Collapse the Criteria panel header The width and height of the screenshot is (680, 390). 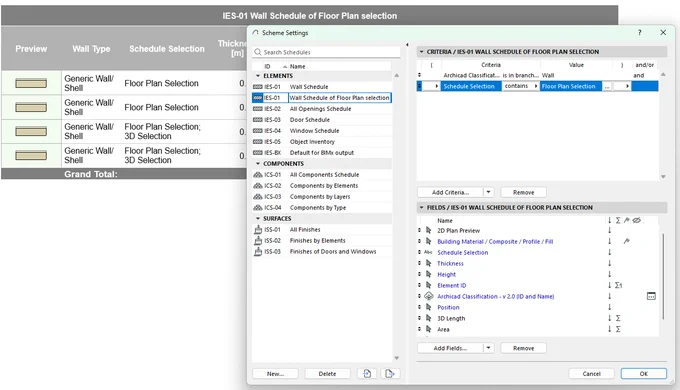pyautogui.click(x=422, y=52)
